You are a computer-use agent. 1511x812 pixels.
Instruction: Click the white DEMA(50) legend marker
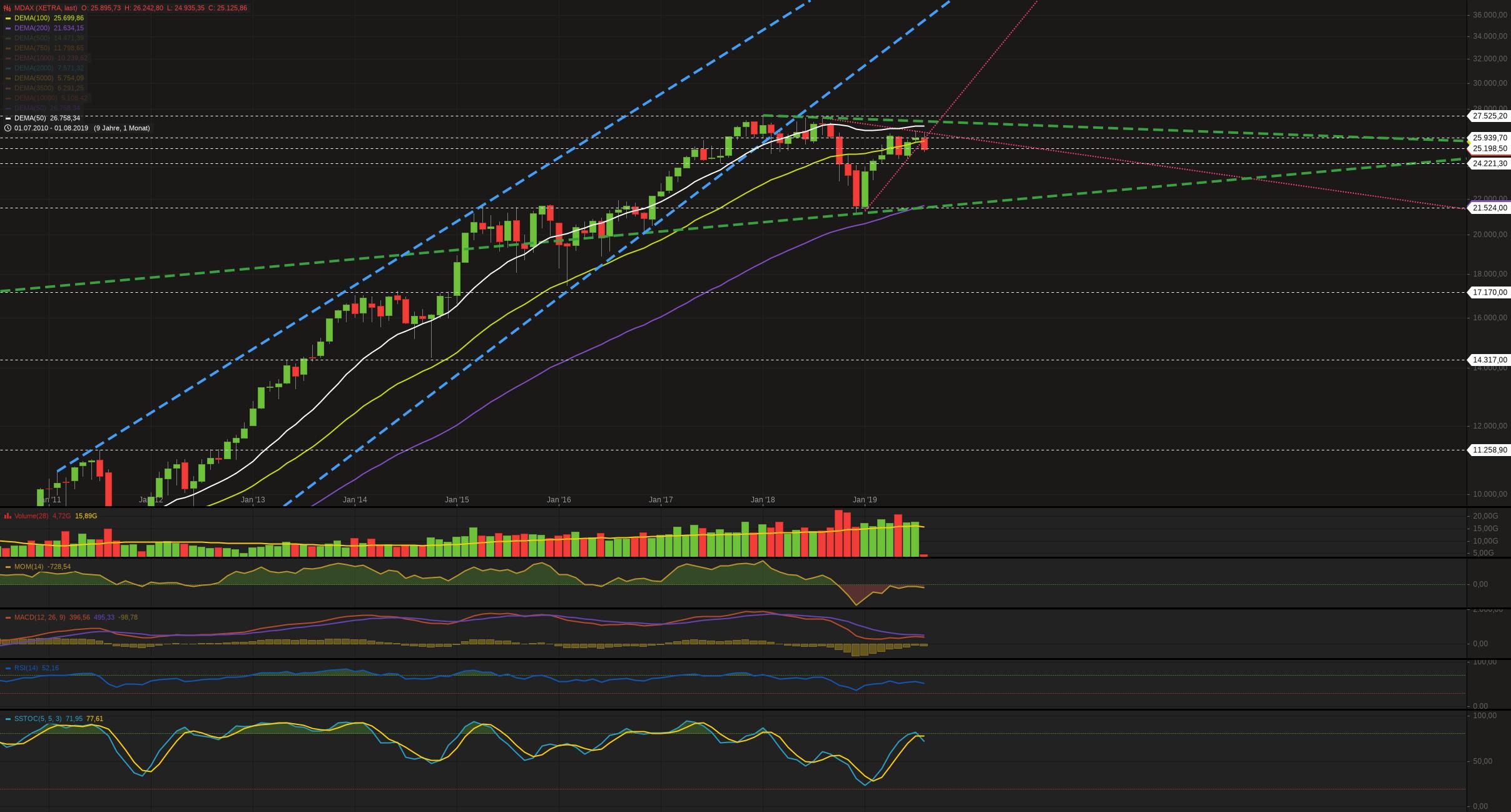point(8,118)
